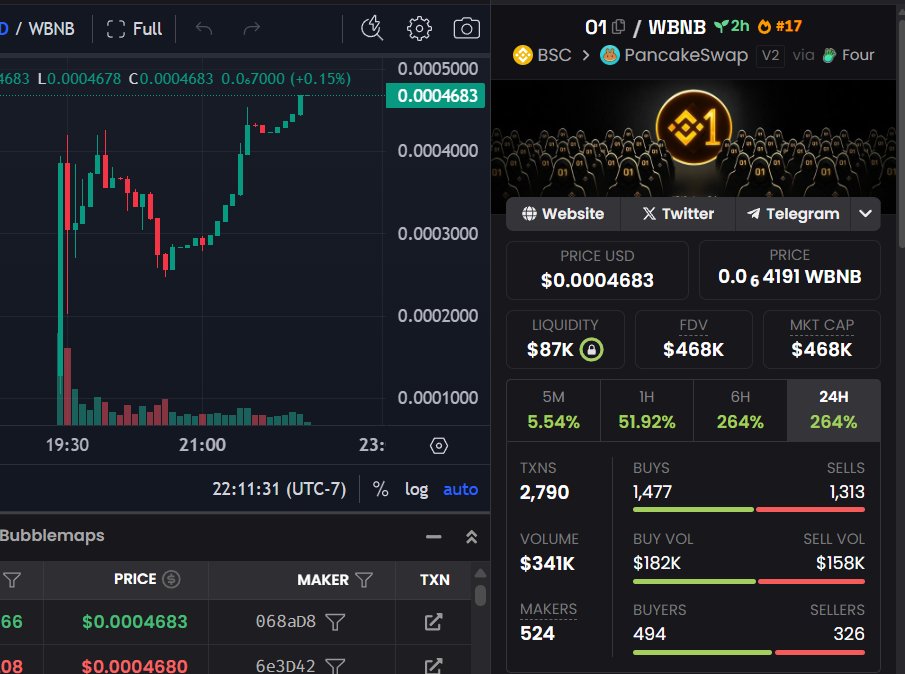Open chart time axis settings icon

[x=439, y=445]
